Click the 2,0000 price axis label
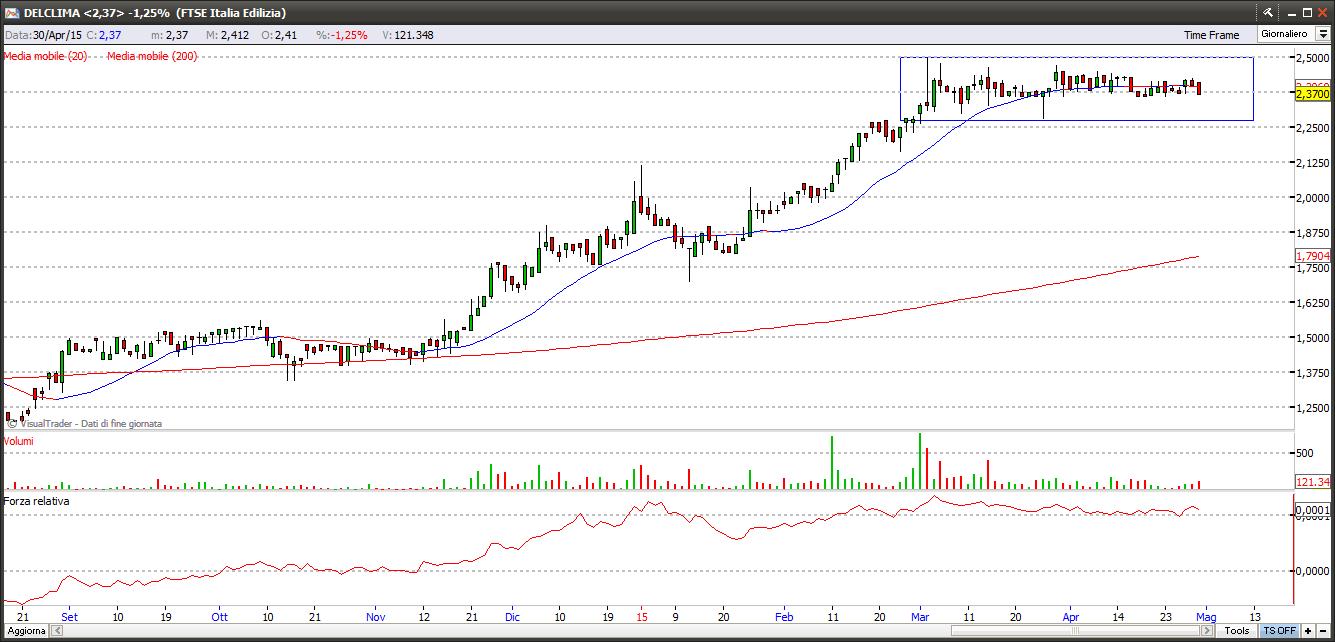Image resolution: width=1335 pixels, height=642 pixels. click(1312, 198)
